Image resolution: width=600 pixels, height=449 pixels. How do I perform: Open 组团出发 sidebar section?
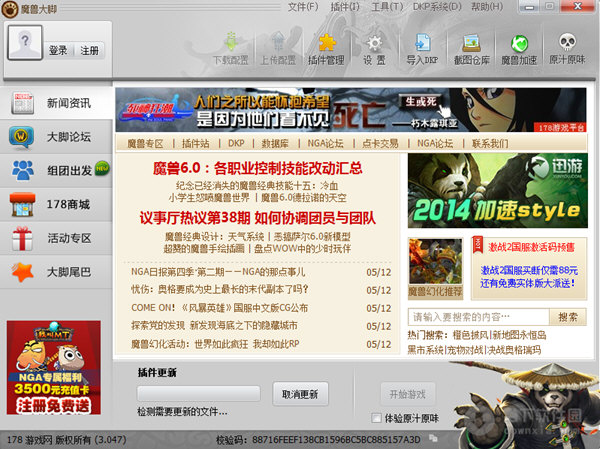[56, 170]
